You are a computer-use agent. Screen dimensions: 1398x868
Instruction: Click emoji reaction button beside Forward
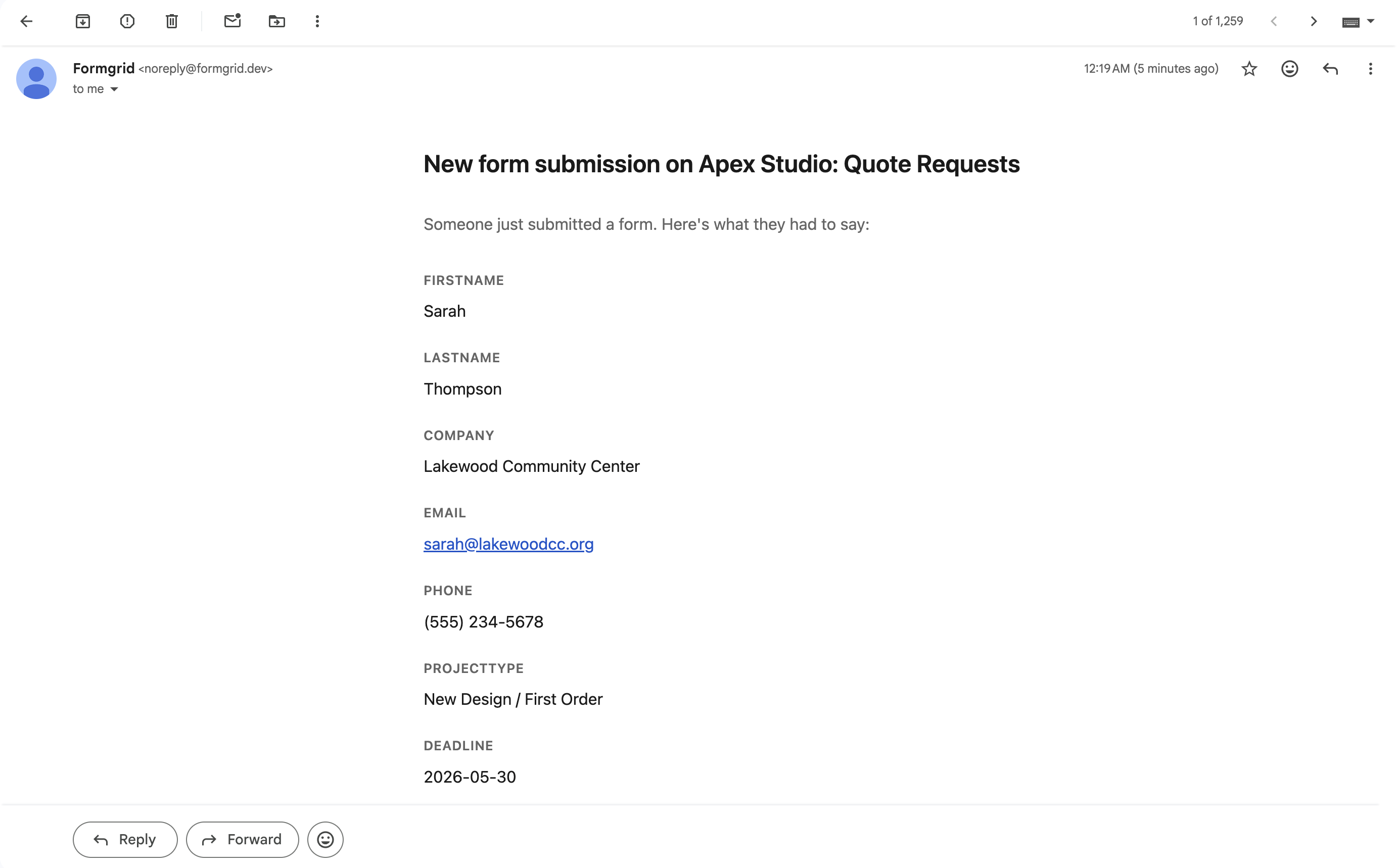325,839
